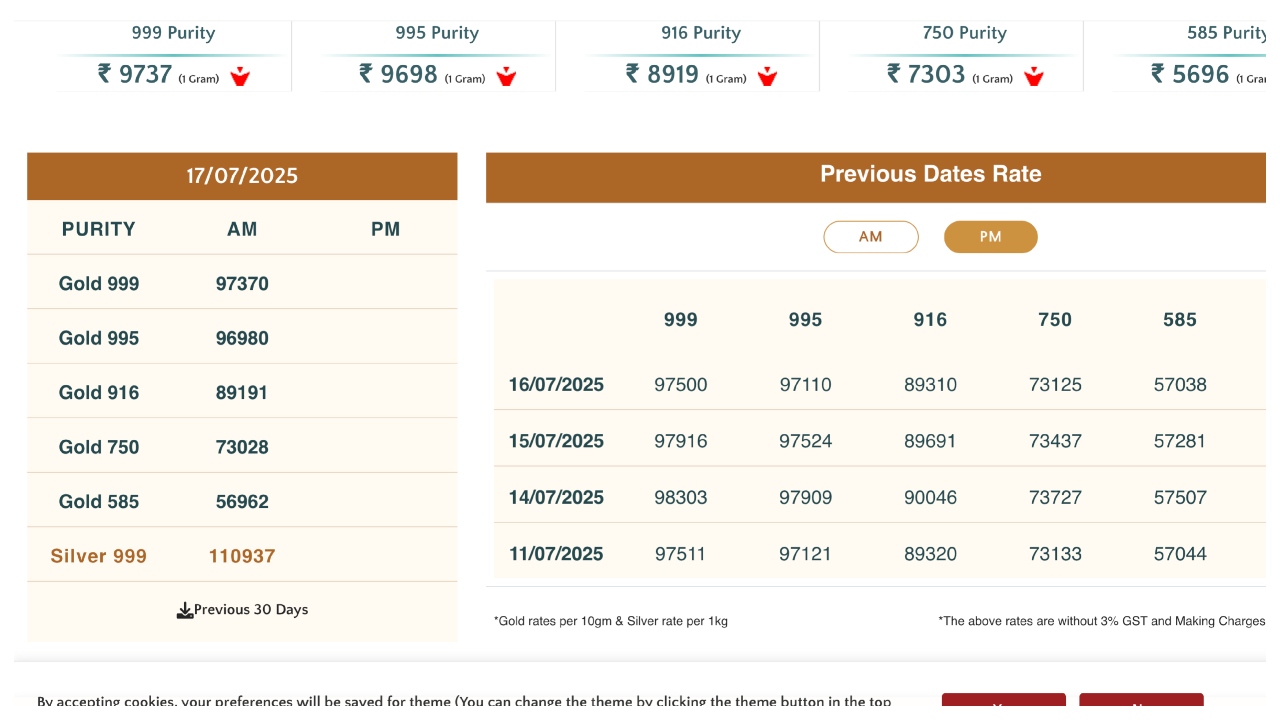
Task: Click the 999 Purity card heading
Action: [x=173, y=33]
